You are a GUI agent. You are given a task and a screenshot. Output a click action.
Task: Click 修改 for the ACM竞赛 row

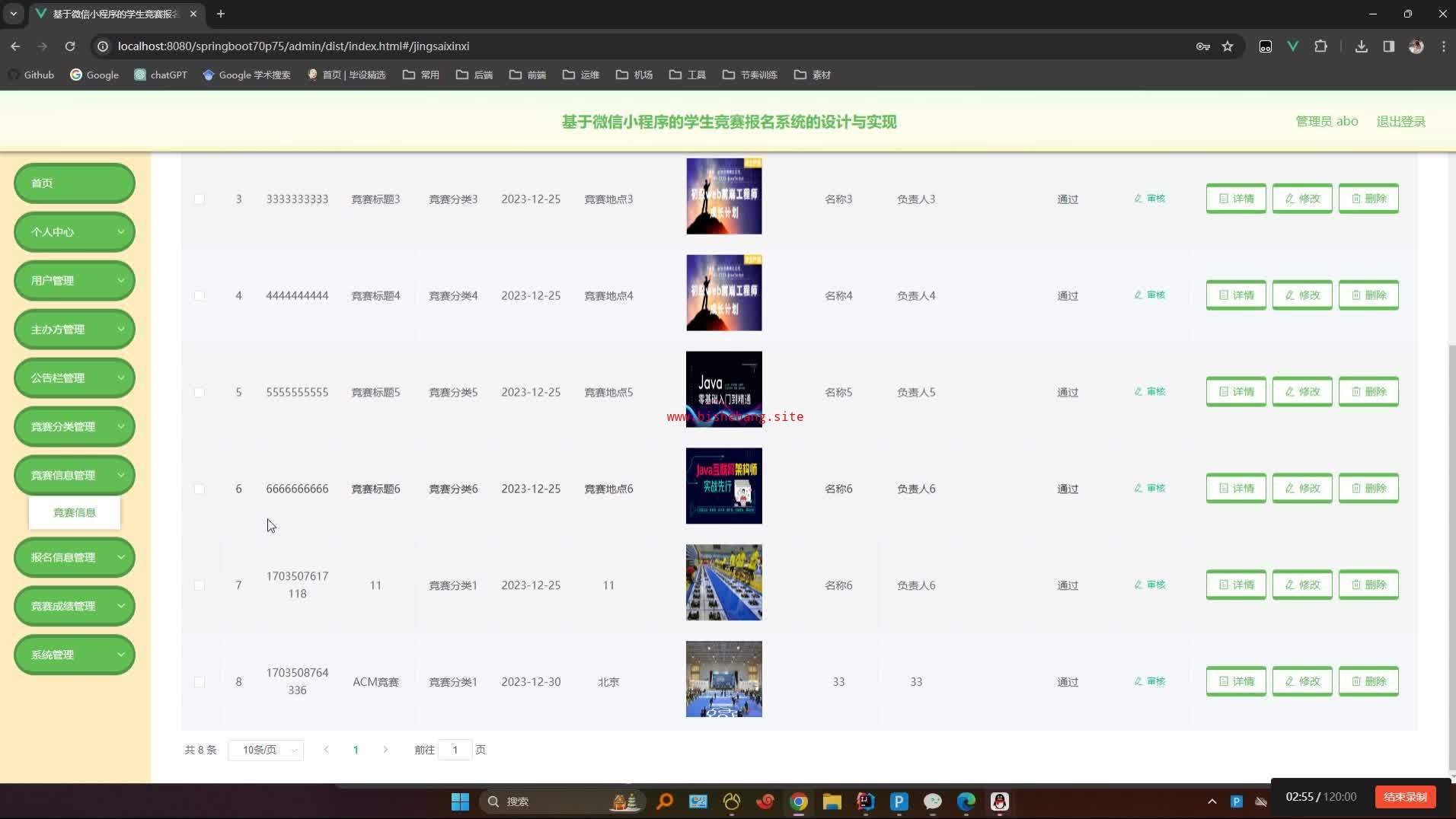pos(1301,681)
